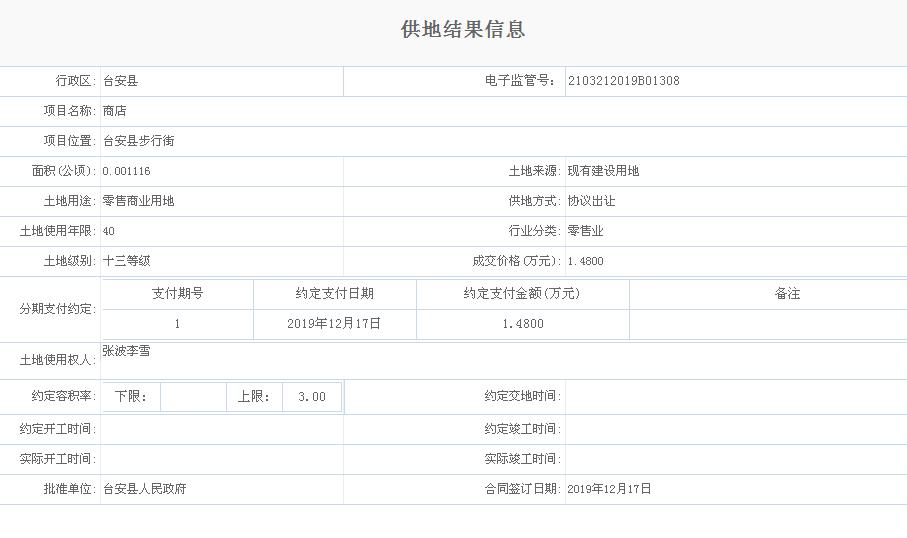Click the 供地方式 field label

point(534,201)
